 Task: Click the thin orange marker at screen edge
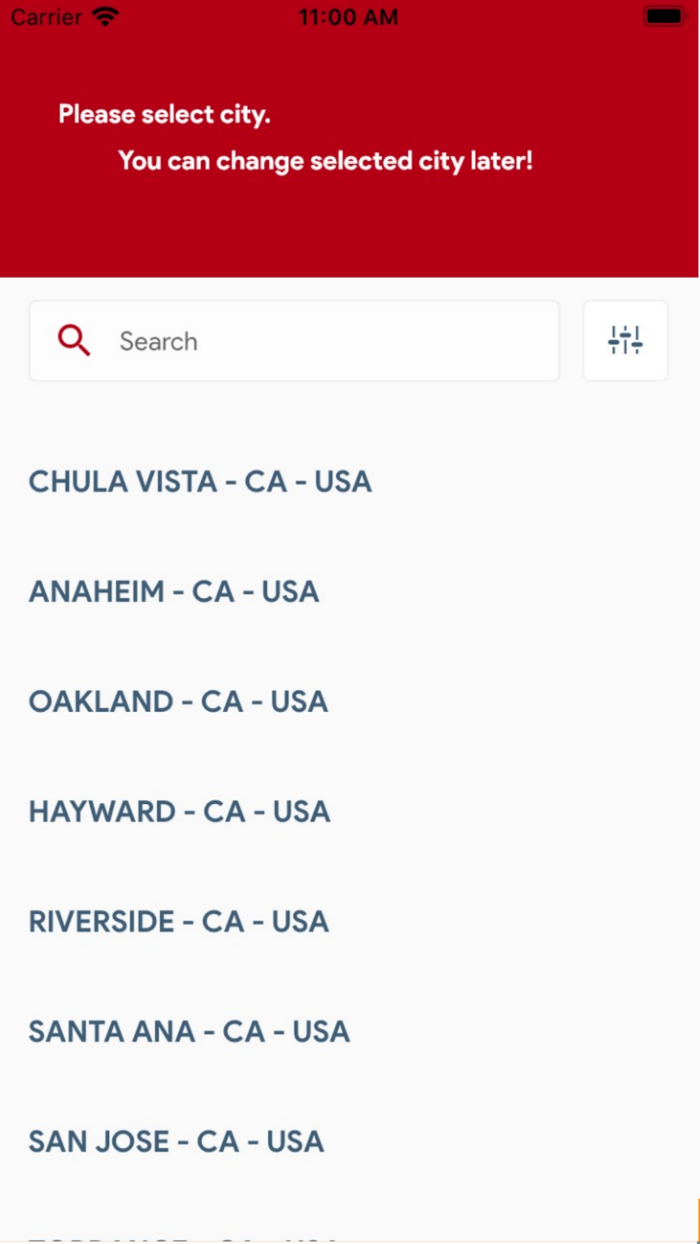coord(697,1220)
